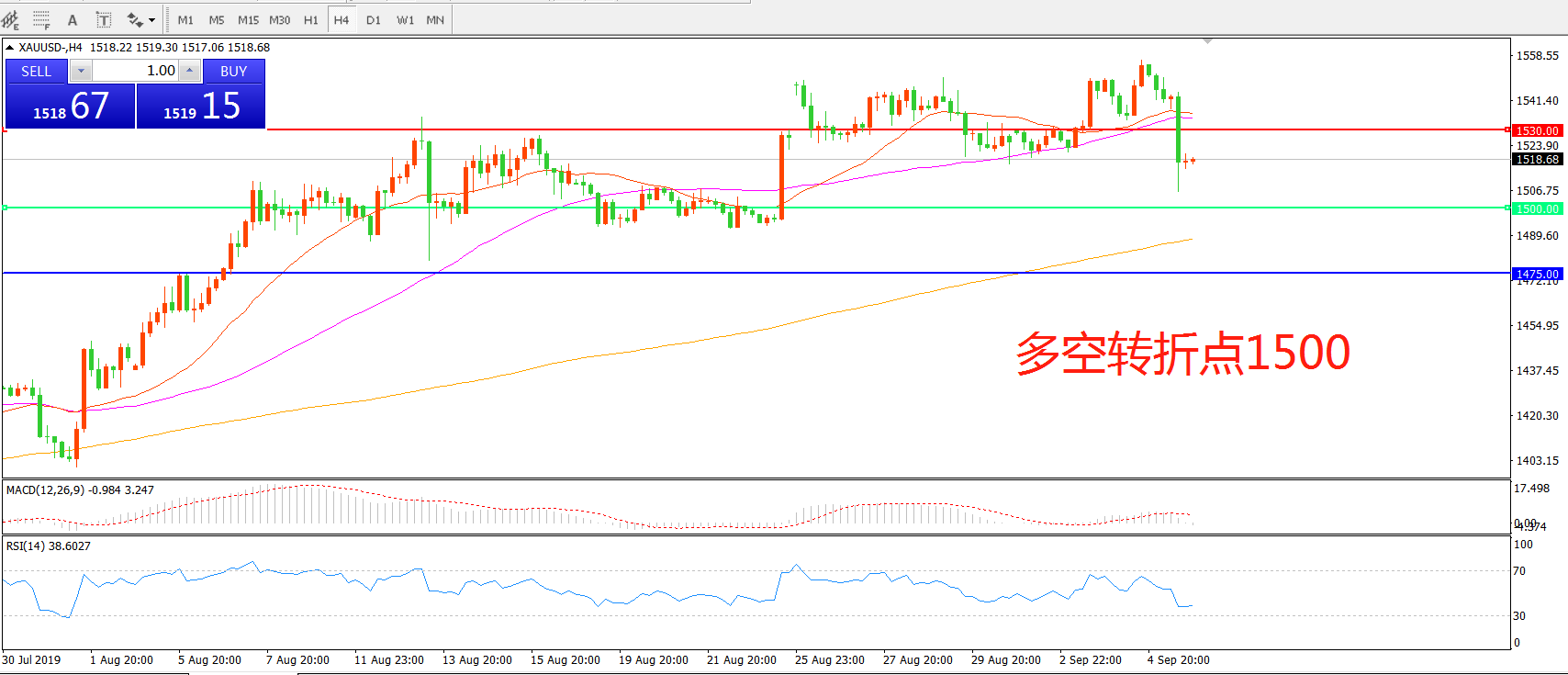
Task: Click the chart shift triangle marker
Action: [x=1207, y=41]
